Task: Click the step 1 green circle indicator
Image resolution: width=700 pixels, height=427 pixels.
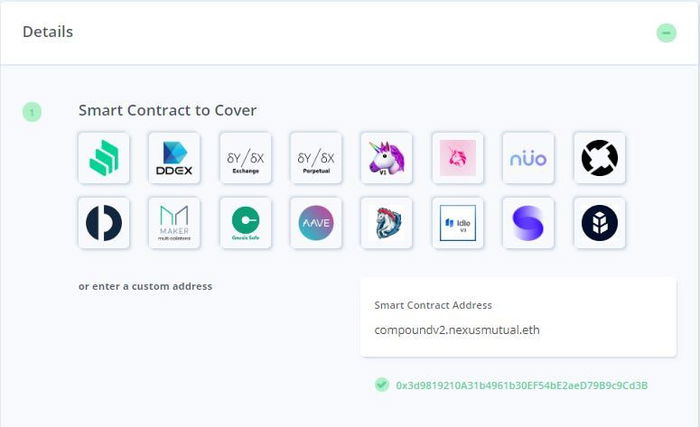Action: (x=32, y=112)
